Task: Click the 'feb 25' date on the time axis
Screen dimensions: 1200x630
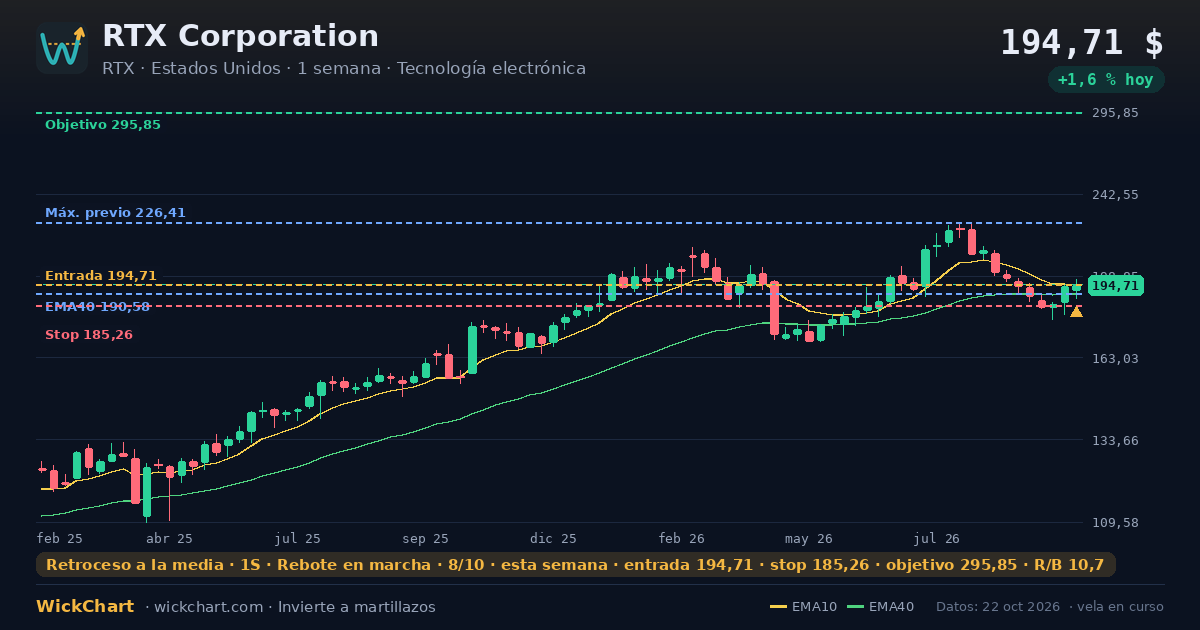Action: 60,538
